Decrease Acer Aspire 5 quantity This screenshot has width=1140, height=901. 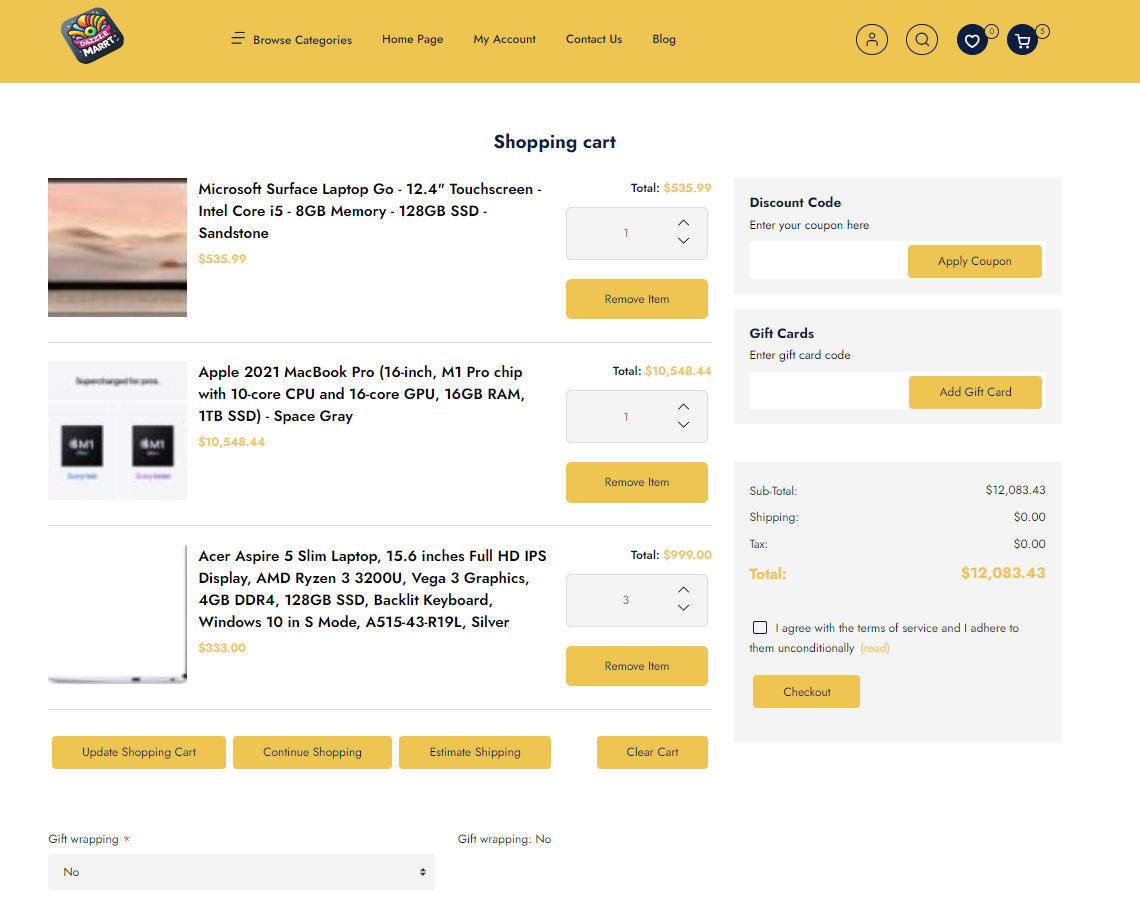(x=683, y=608)
